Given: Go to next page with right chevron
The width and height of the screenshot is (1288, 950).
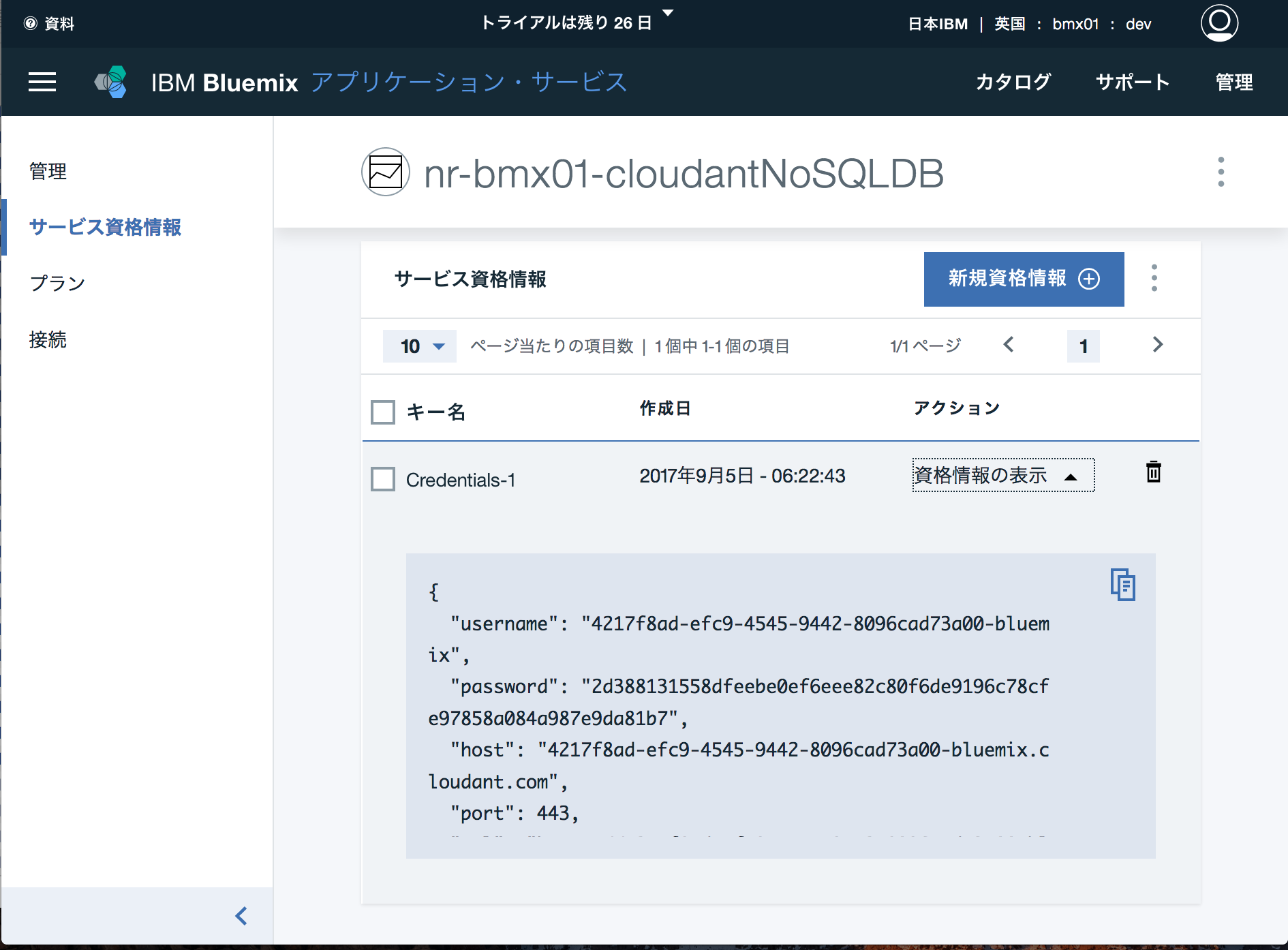Looking at the screenshot, I should pyautogui.click(x=1157, y=346).
